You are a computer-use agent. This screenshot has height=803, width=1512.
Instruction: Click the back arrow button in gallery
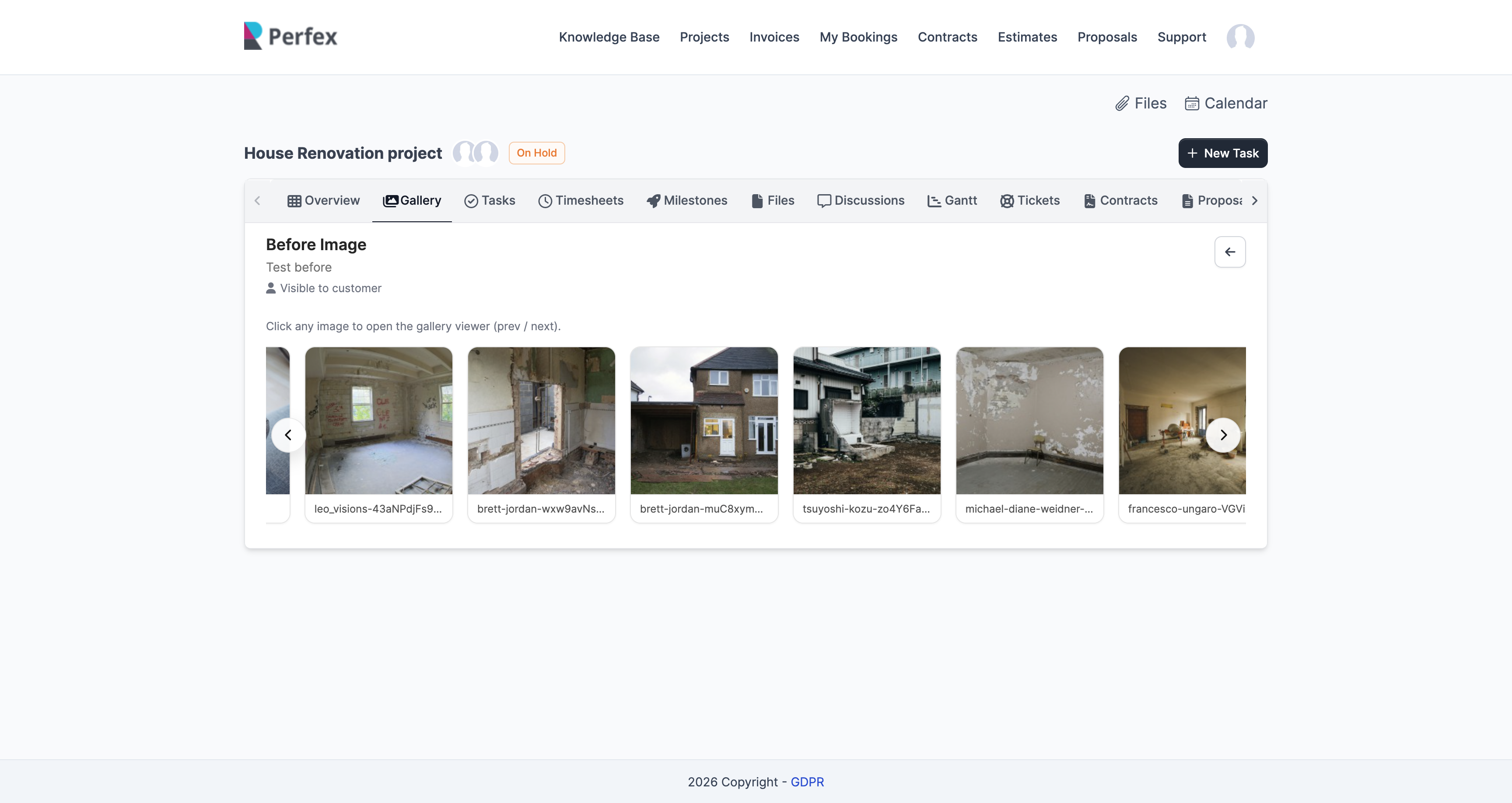coord(1230,252)
